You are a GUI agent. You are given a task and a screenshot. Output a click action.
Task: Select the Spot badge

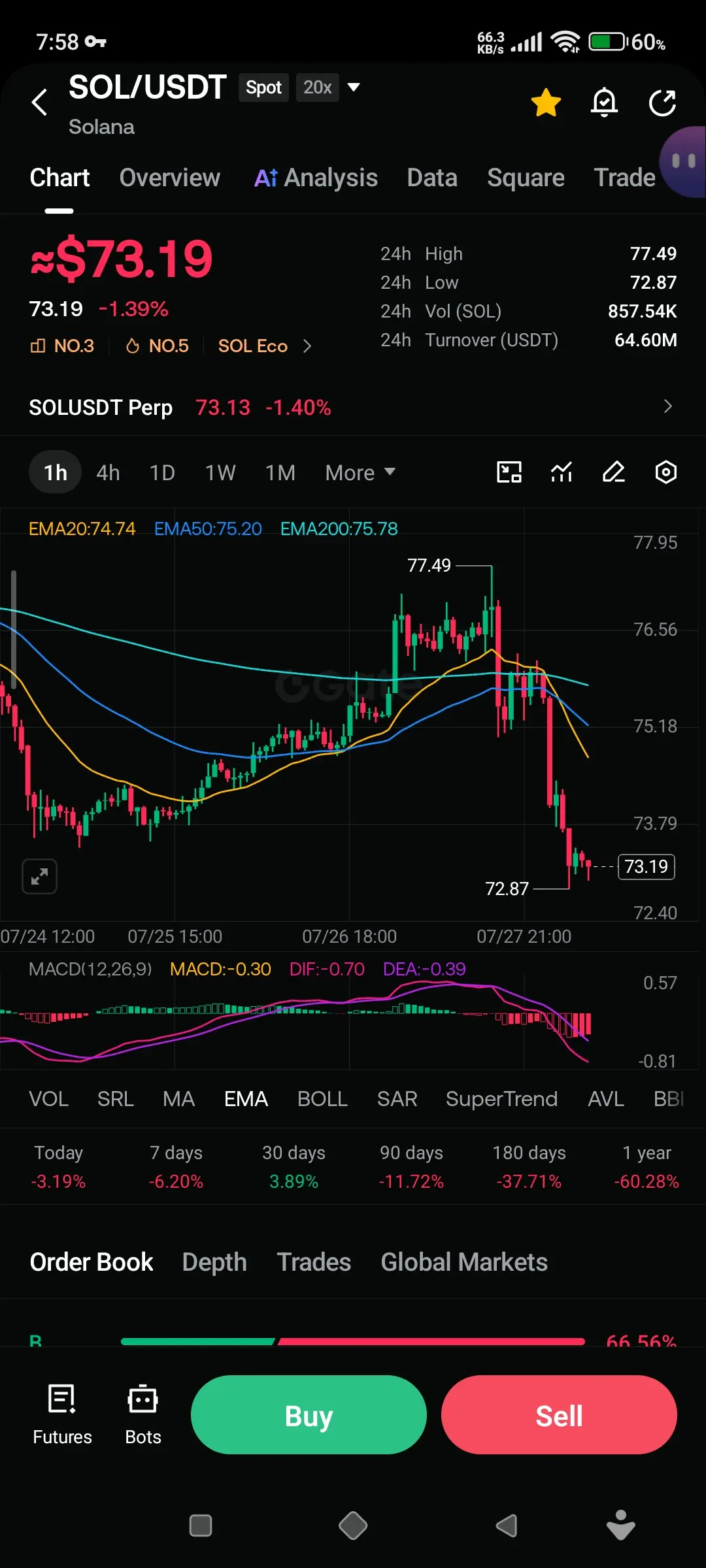(263, 88)
